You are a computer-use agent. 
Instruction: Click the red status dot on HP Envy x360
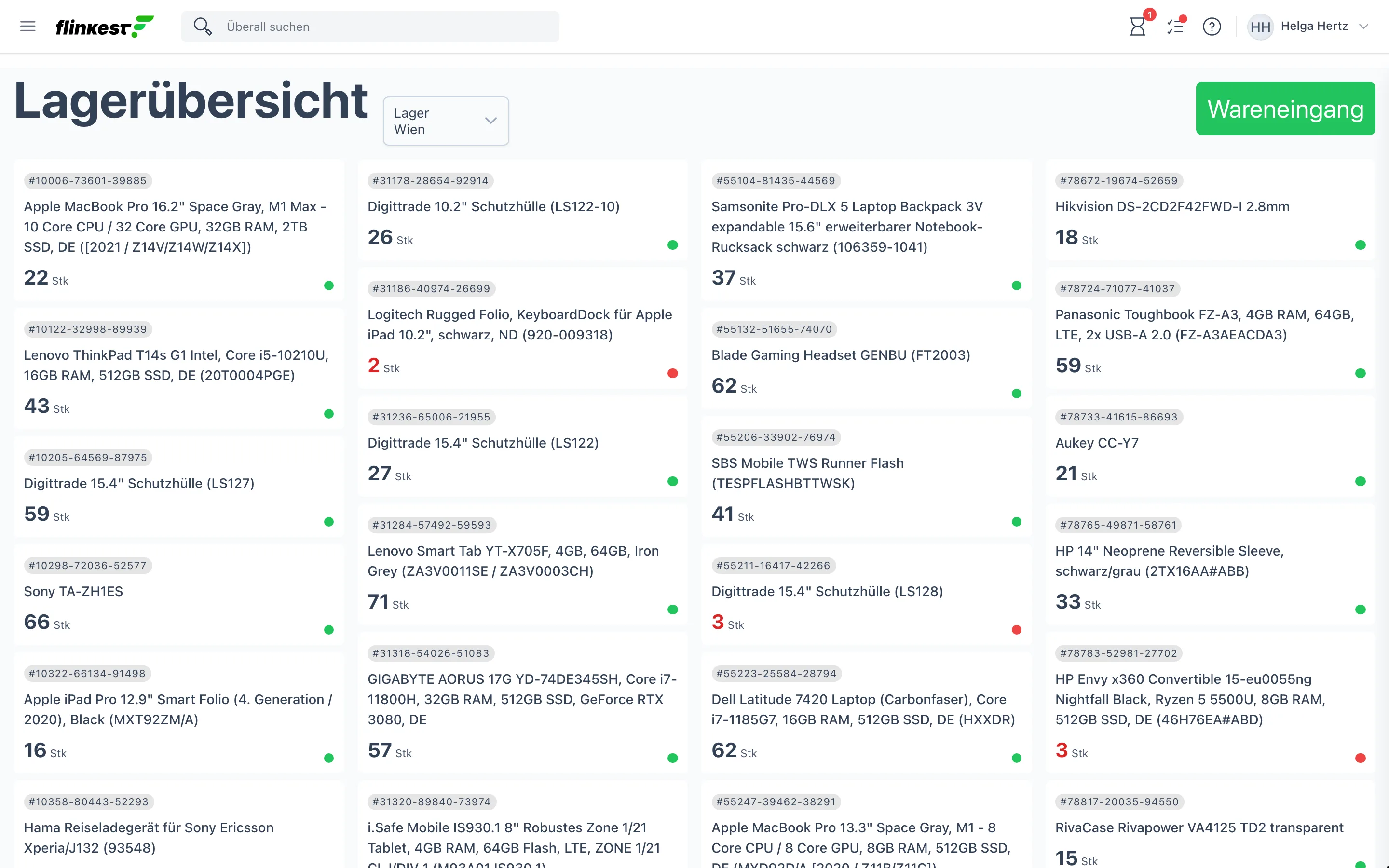click(x=1360, y=758)
